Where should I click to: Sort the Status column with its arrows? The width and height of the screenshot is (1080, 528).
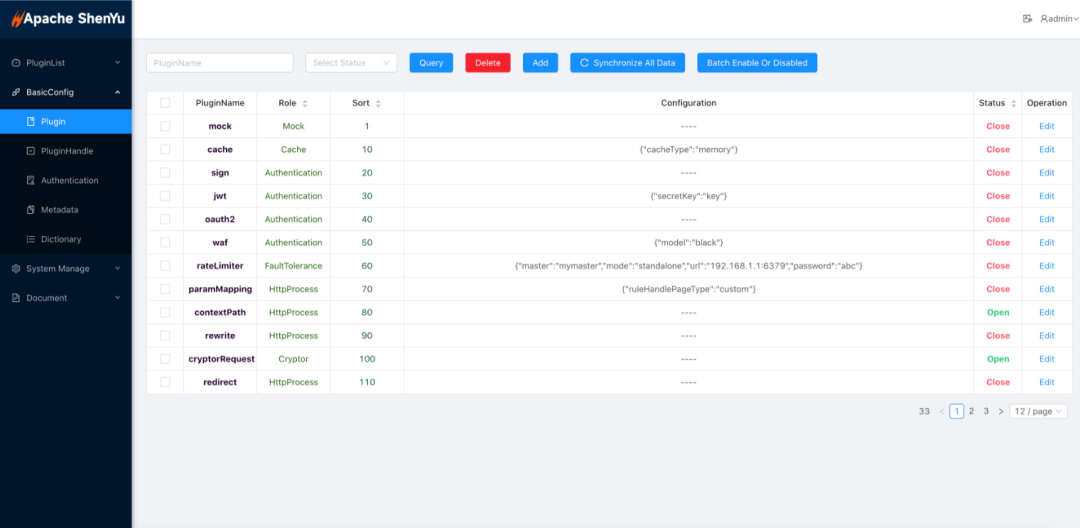pyautogui.click(x=1013, y=103)
